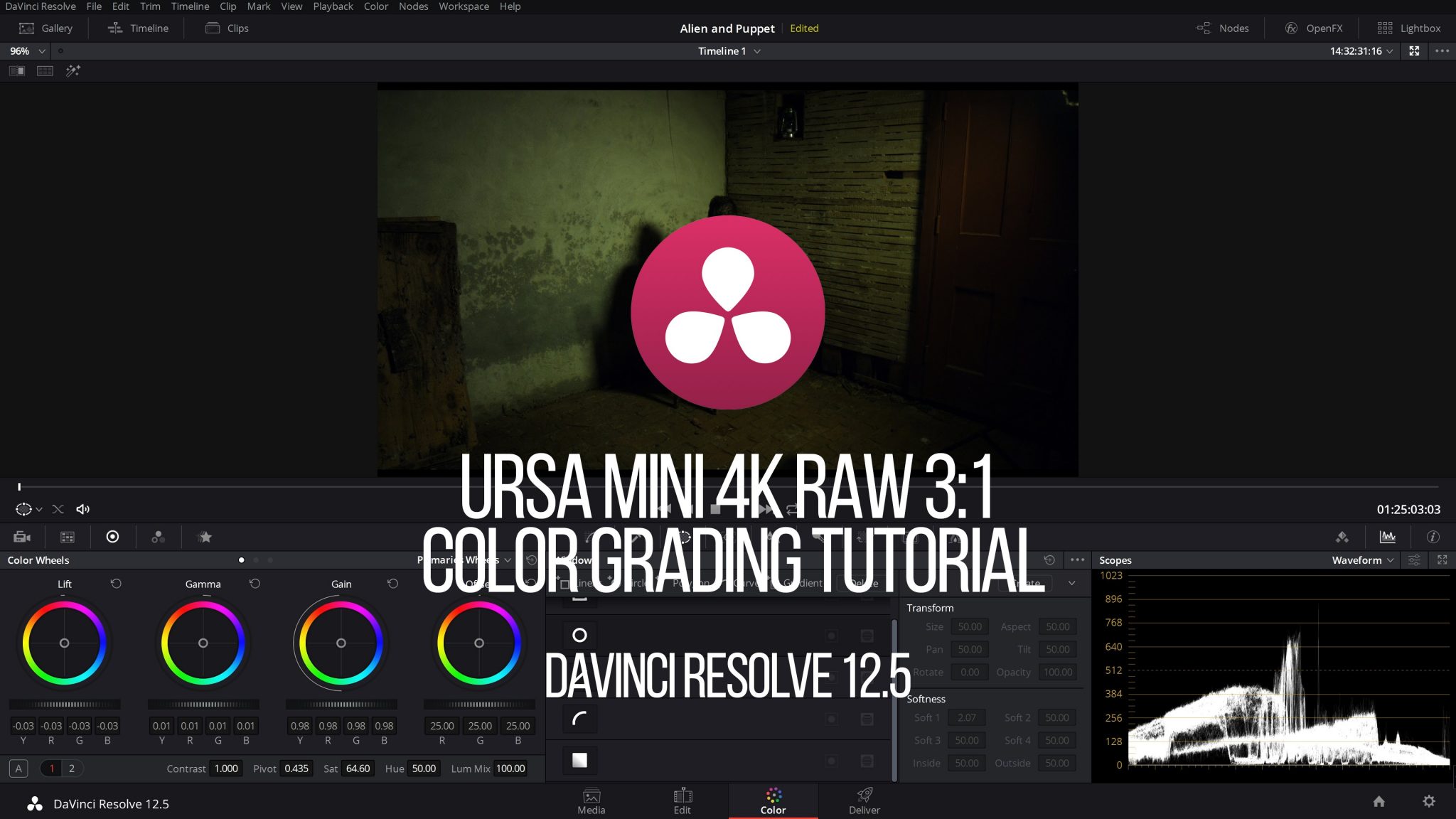Toggle the Nodes panel
1456x819 pixels.
click(x=1223, y=28)
